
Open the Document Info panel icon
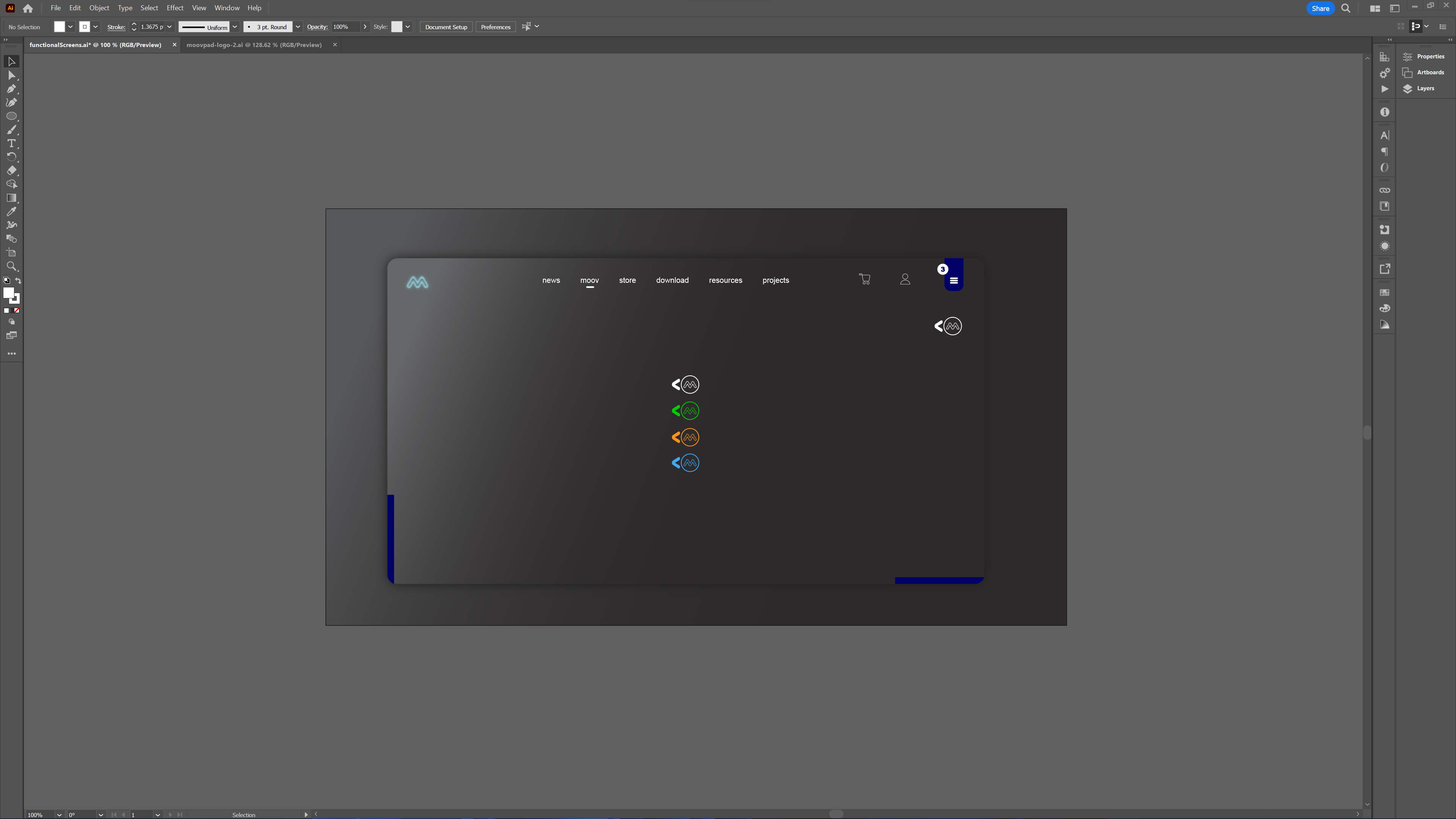(1384, 113)
